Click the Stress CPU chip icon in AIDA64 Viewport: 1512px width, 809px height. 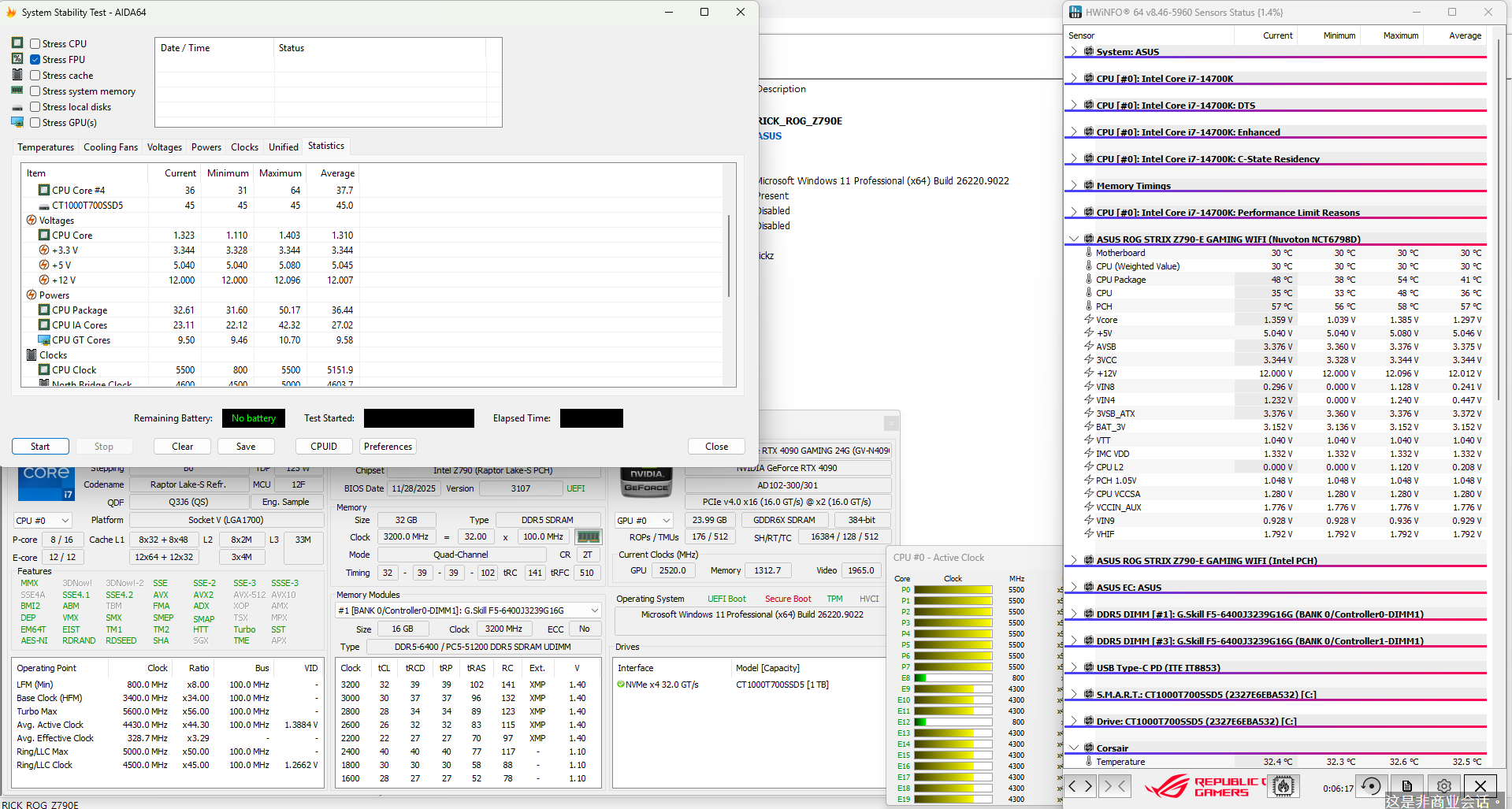17,43
